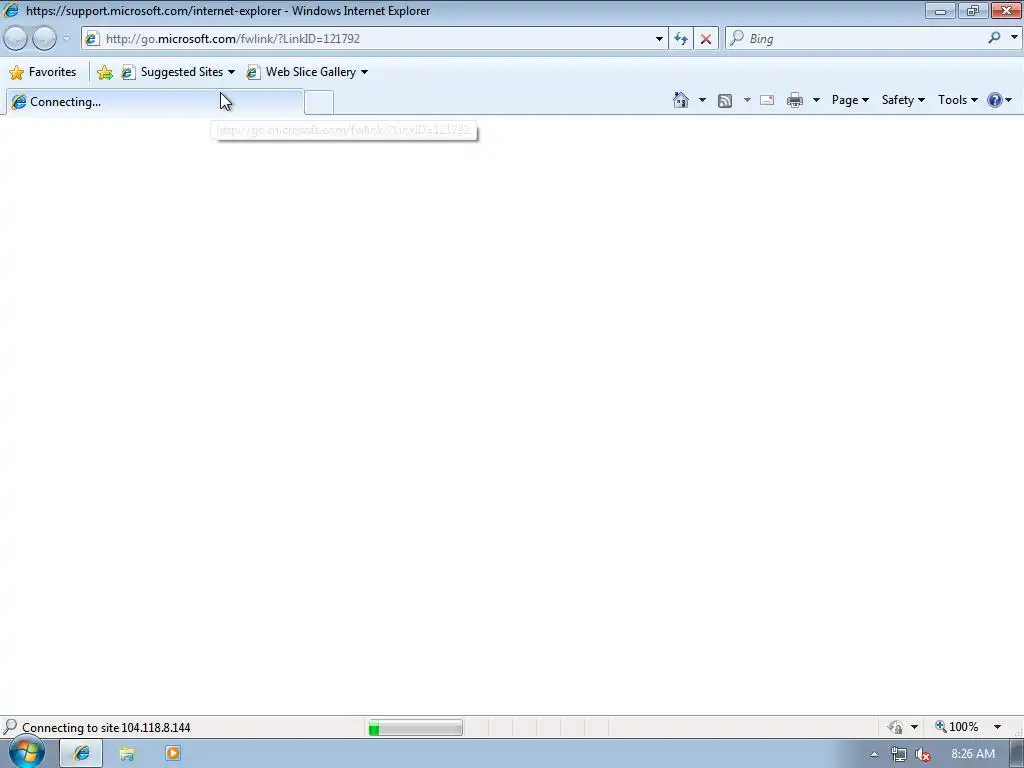This screenshot has width=1024, height=768.
Task: Click the 100% zoom level button
Action: 957,727
